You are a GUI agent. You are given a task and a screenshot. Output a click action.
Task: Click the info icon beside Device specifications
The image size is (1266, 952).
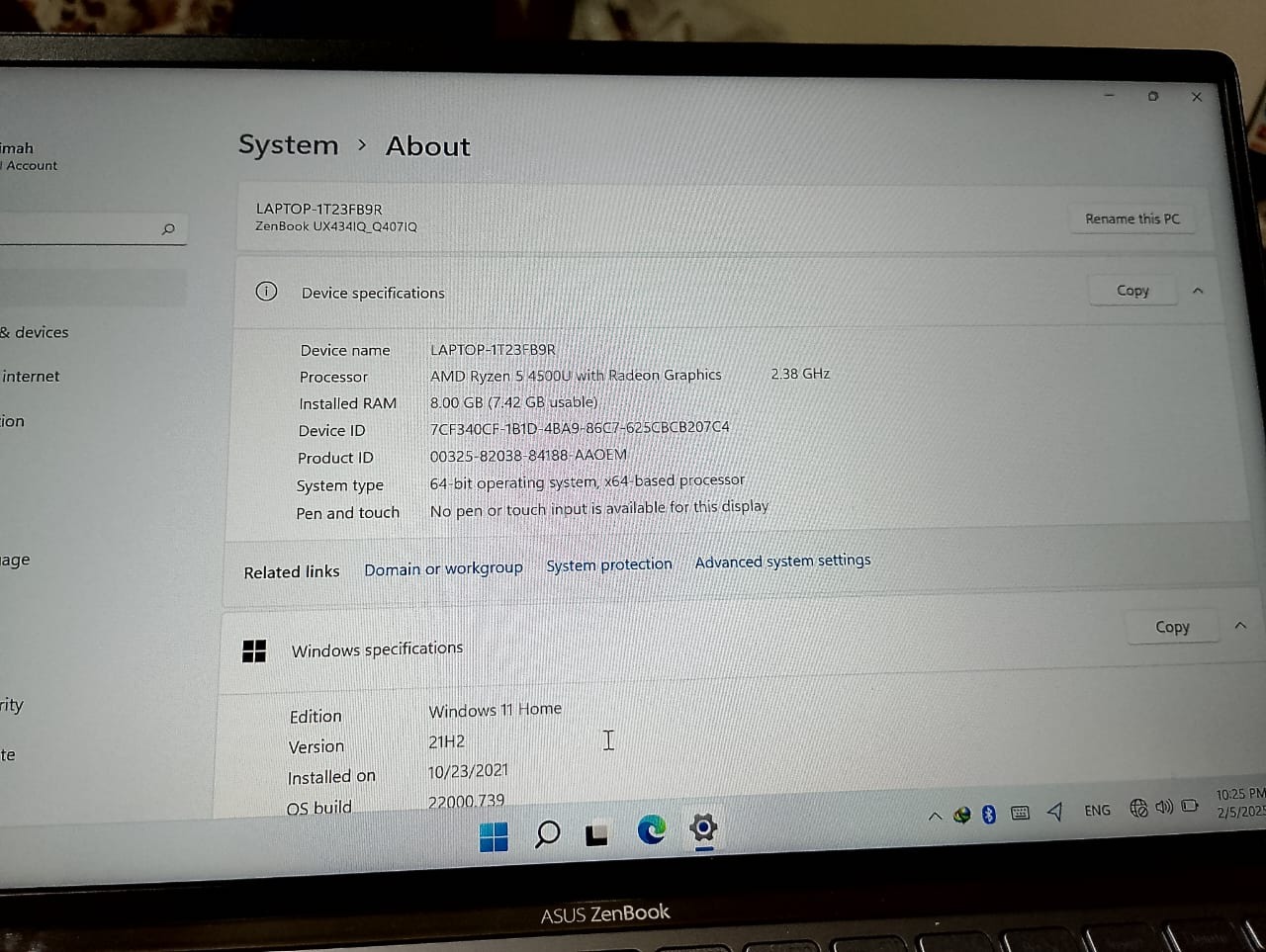(266, 291)
